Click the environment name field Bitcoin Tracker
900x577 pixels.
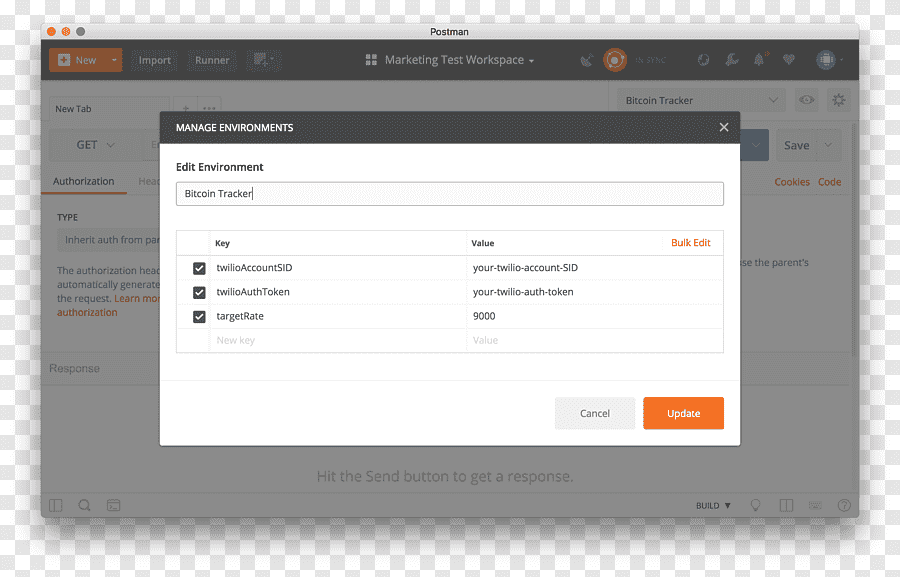[x=449, y=193]
